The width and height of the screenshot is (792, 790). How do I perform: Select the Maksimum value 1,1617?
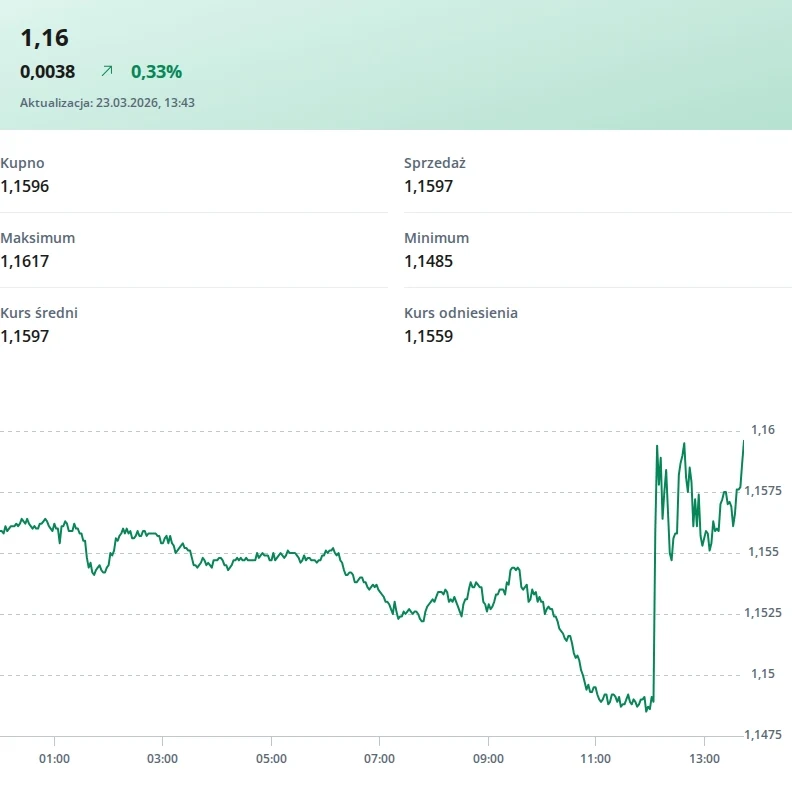[x=25, y=261]
